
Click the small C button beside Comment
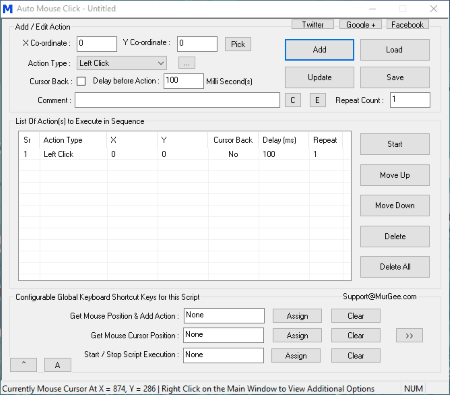[x=293, y=100]
